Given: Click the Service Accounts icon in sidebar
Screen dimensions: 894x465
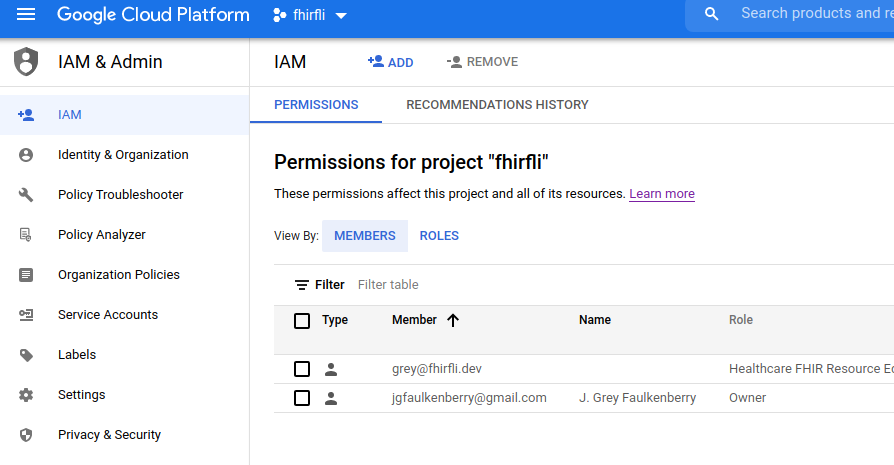Looking at the screenshot, I should (x=26, y=315).
